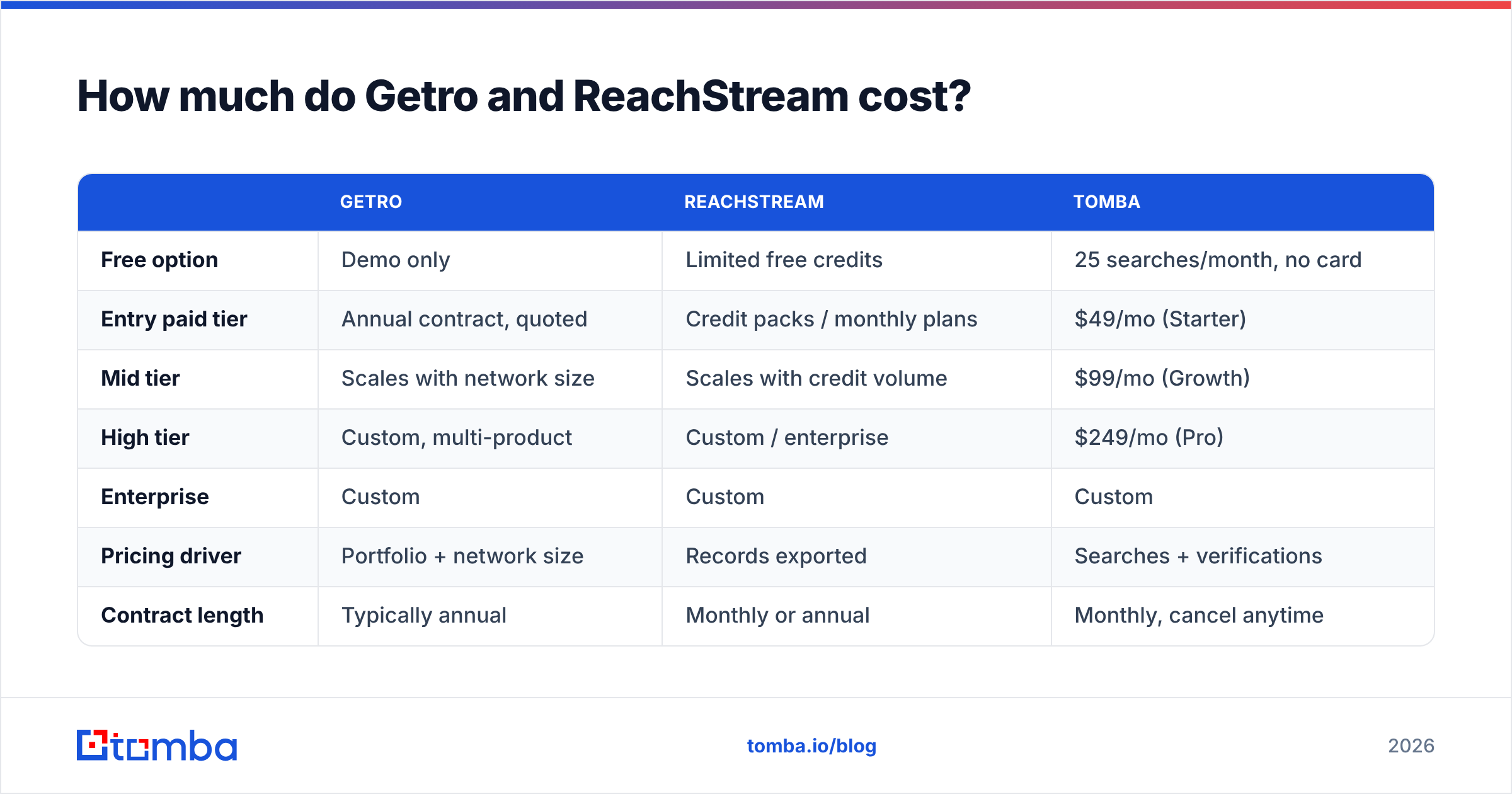Click the 'Enterprise' row label

[155, 497]
